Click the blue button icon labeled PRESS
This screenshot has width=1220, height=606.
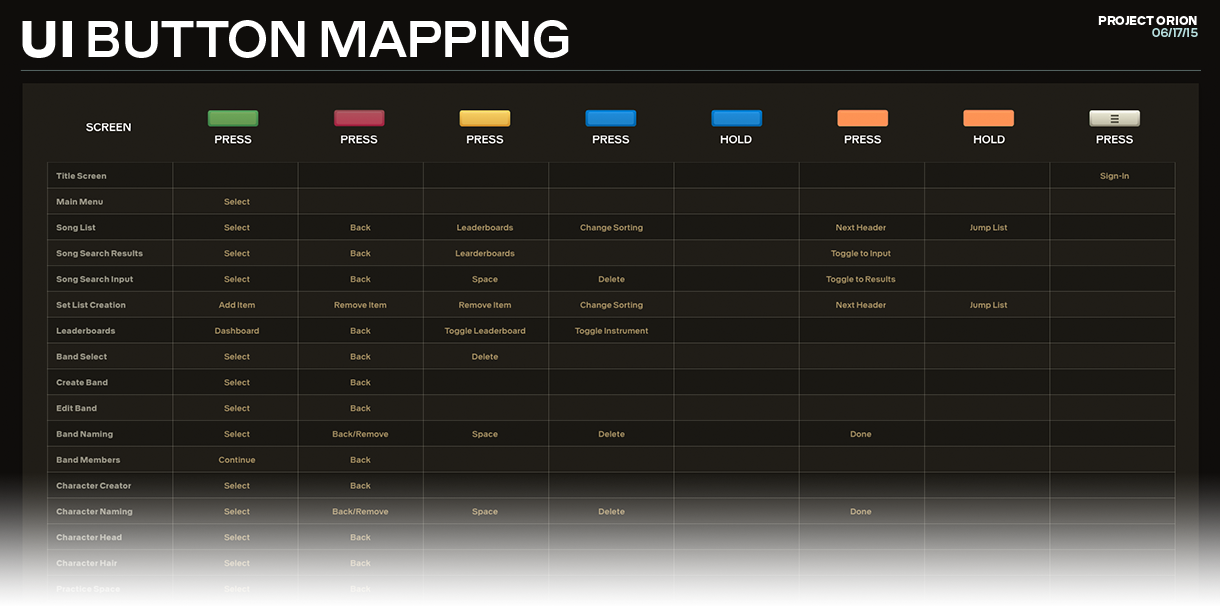pos(611,118)
